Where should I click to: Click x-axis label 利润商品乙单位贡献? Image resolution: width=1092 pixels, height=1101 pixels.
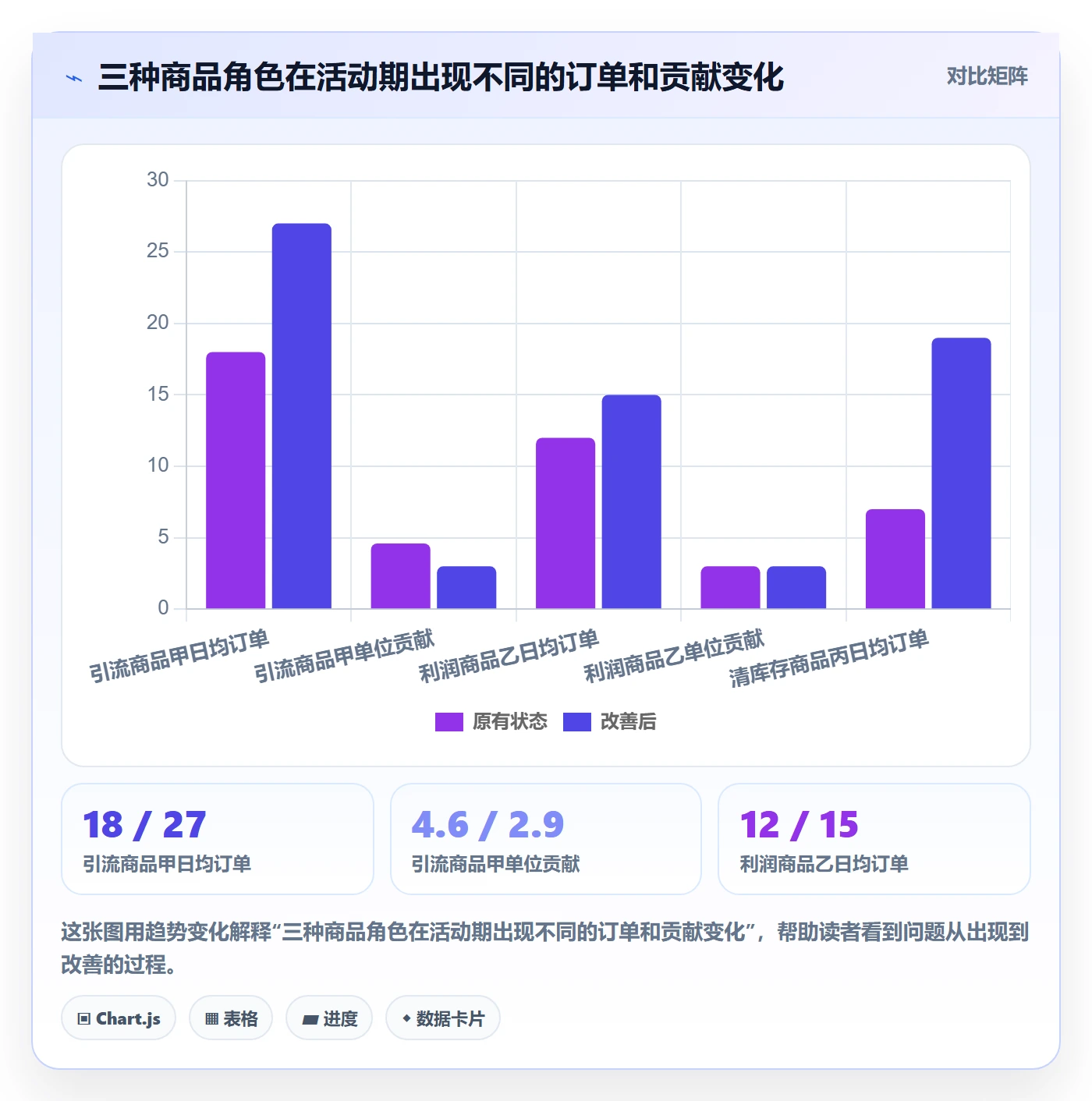[675, 656]
